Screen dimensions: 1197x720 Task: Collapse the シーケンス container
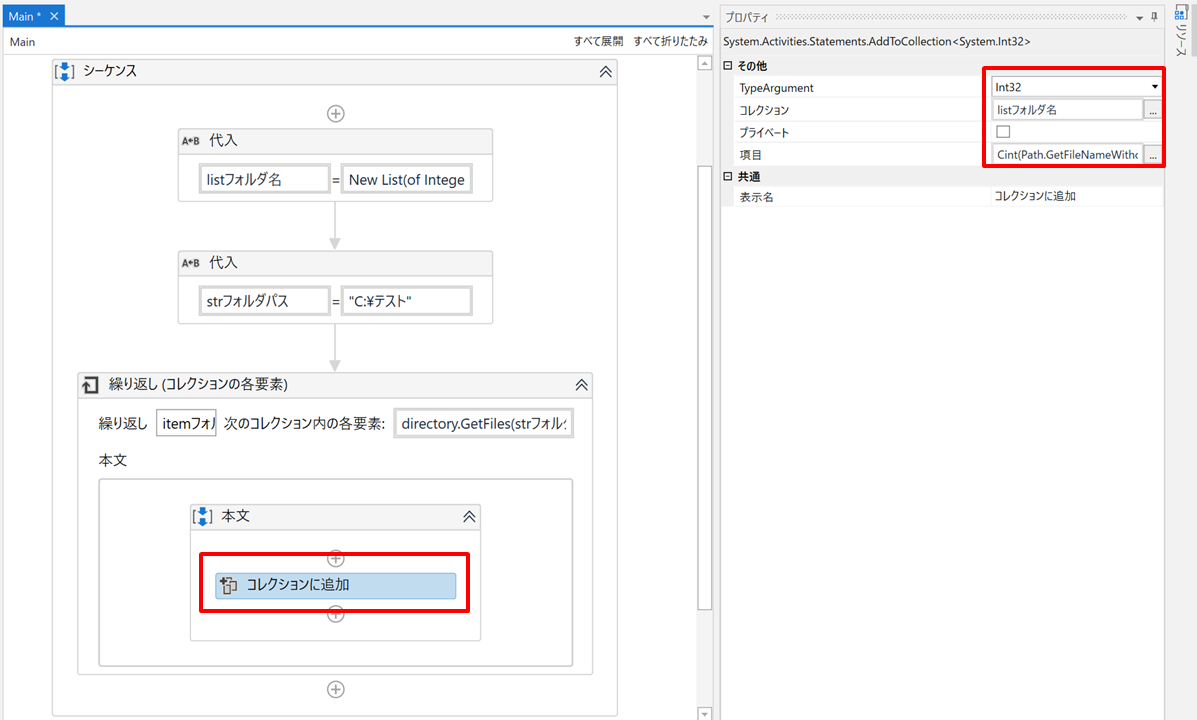[x=605, y=72]
